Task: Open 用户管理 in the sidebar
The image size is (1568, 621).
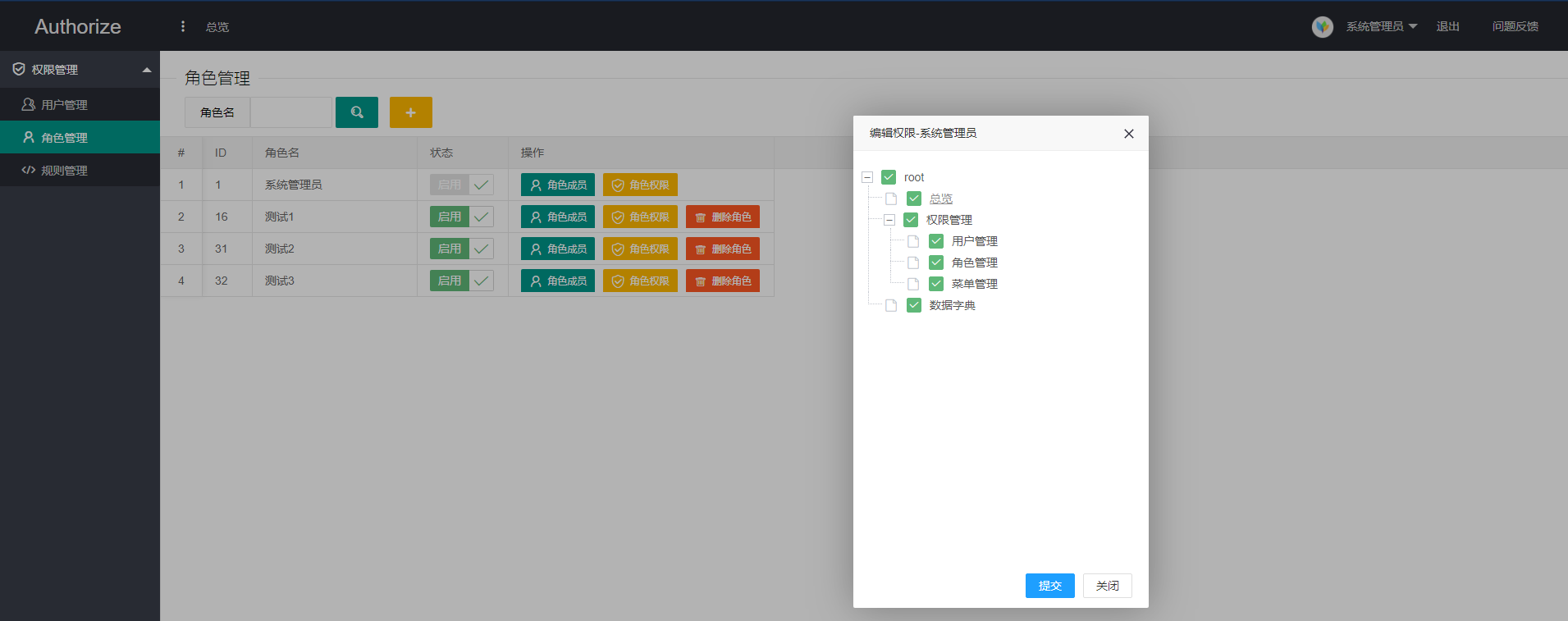Action: click(80, 104)
